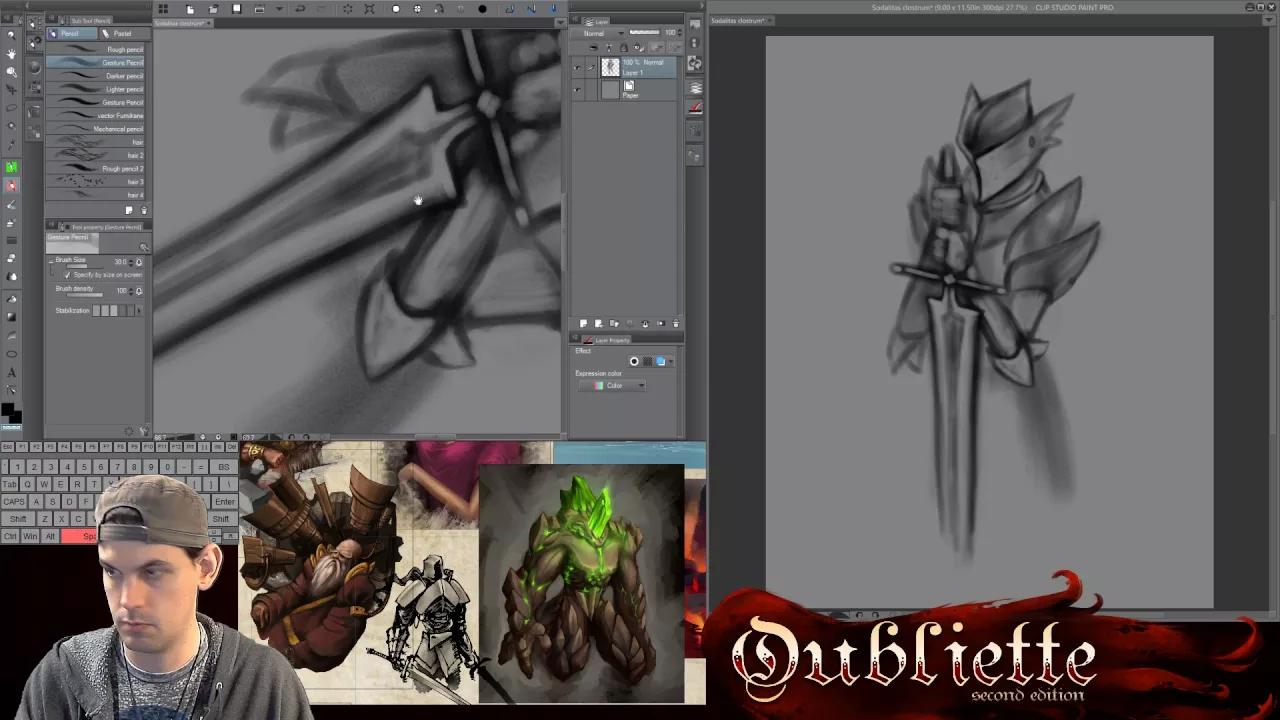Hide the Paper layer eye icon

pyautogui.click(x=577, y=89)
